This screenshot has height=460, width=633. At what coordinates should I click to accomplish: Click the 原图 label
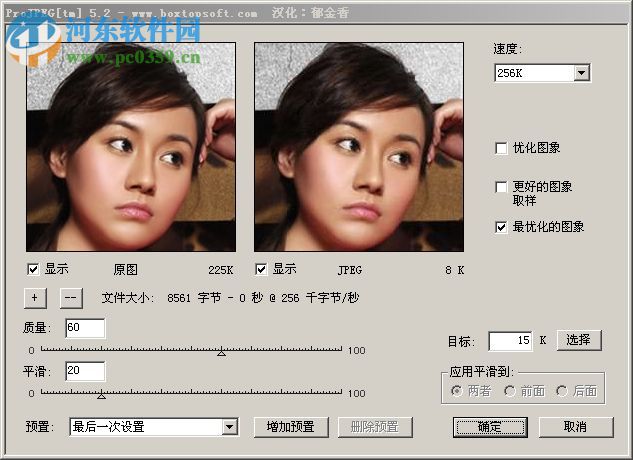click(126, 270)
